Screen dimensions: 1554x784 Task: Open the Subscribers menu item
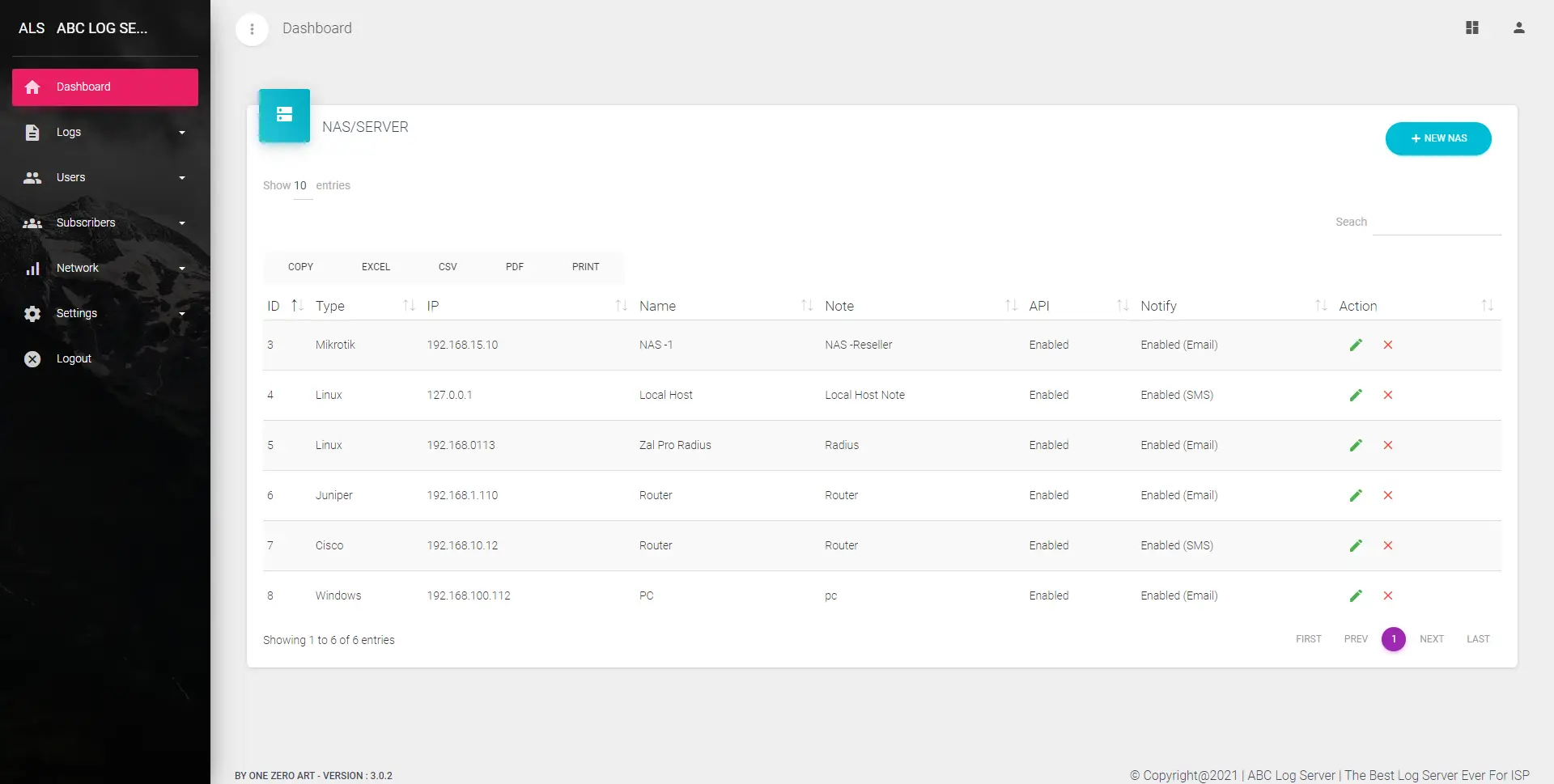tap(105, 222)
